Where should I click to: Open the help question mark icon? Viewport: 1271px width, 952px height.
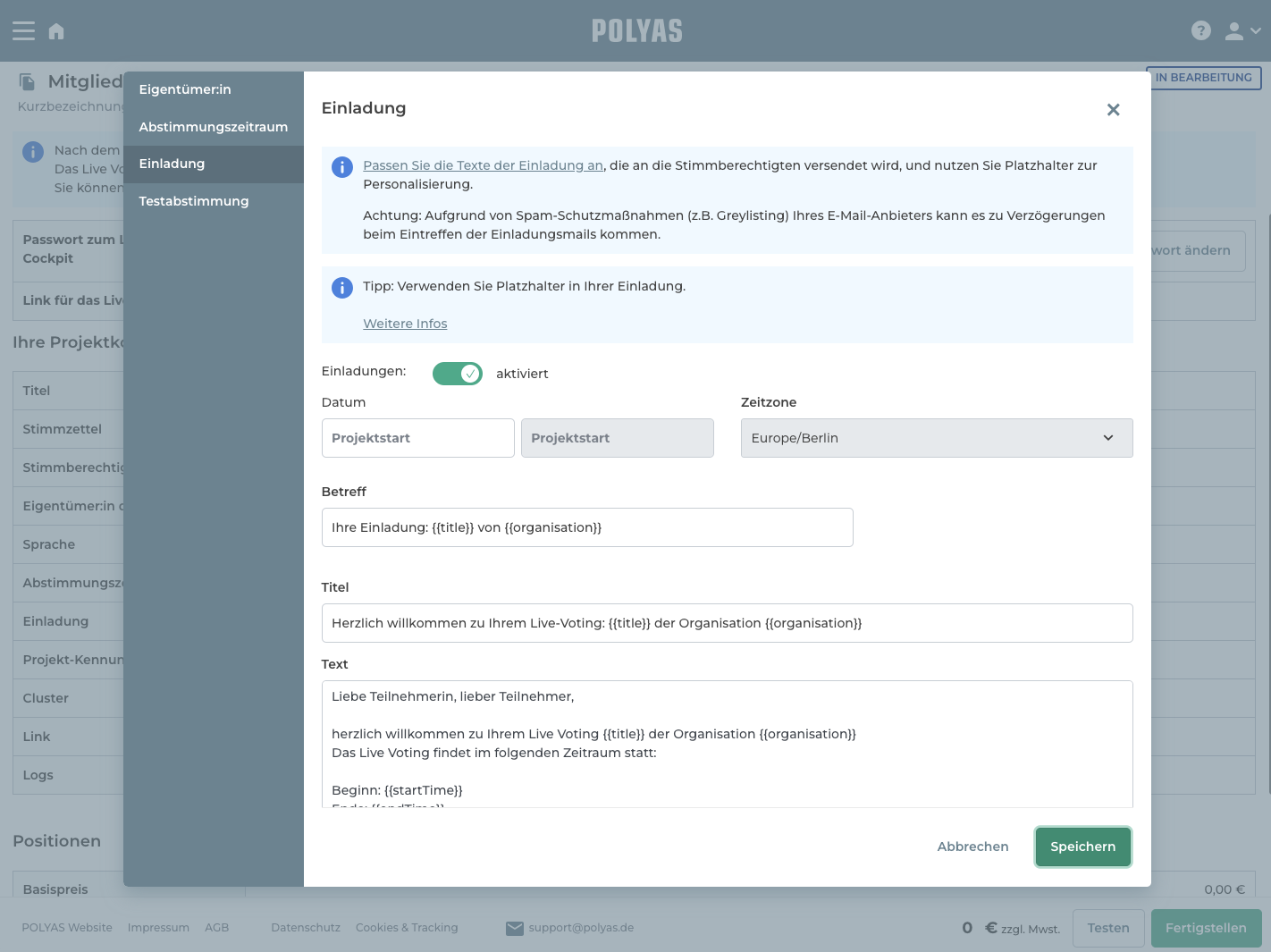(1200, 29)
